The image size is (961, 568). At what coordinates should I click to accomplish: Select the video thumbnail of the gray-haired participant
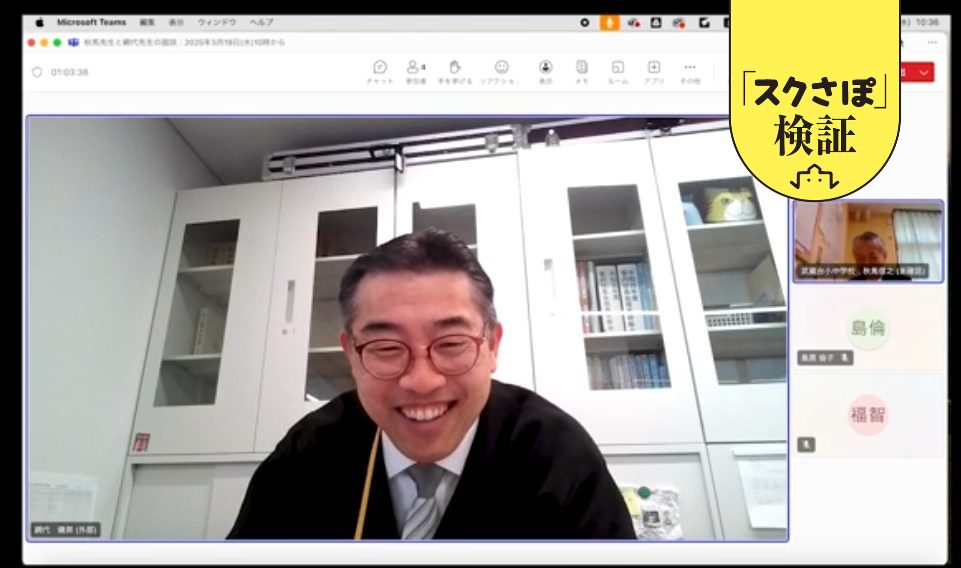point(868,241)
